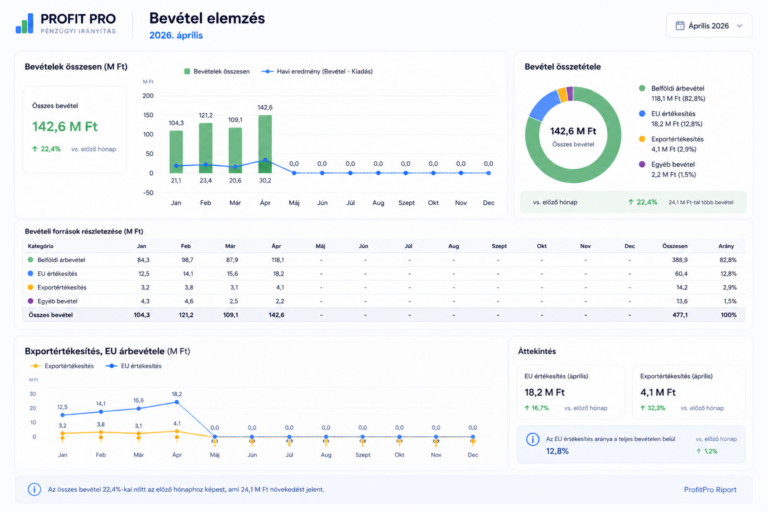Viewport: 768px width, 512px height.
Task: Click the 84,3 January cell
Action: (x=144, y=260)
